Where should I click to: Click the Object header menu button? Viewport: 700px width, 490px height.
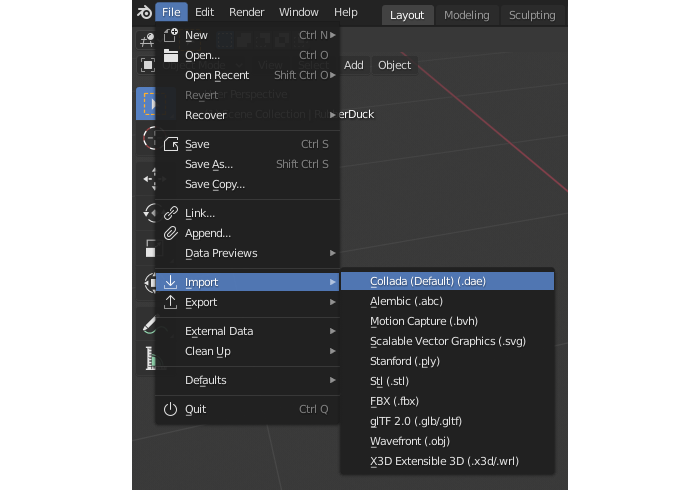tap(394, 65)
